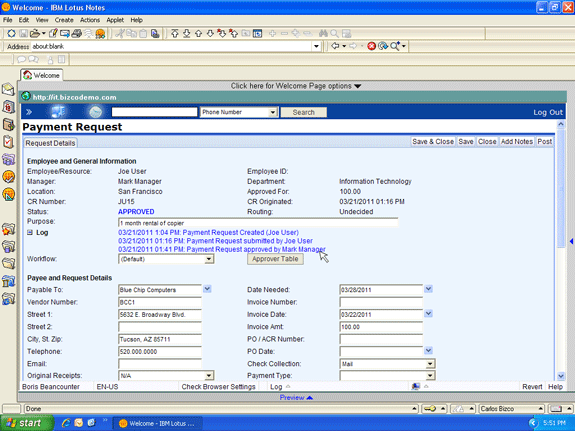Screen dimensions: 575x431
Task: Open the File menu
Action: [x=8, y=20]
